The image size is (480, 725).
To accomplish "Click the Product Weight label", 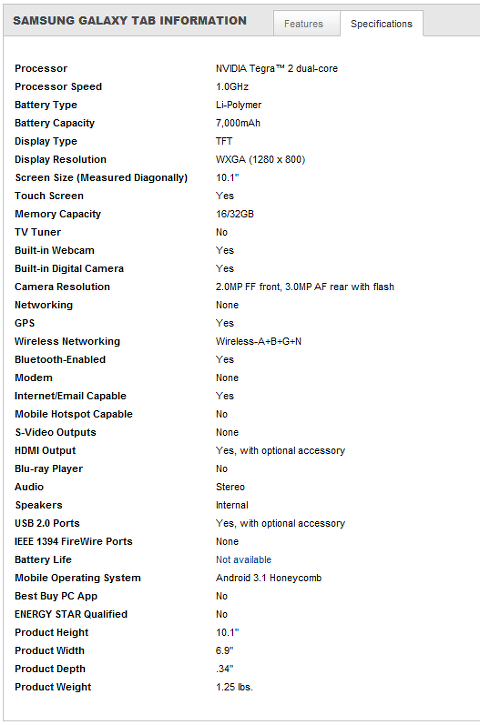I will point(53,687).
